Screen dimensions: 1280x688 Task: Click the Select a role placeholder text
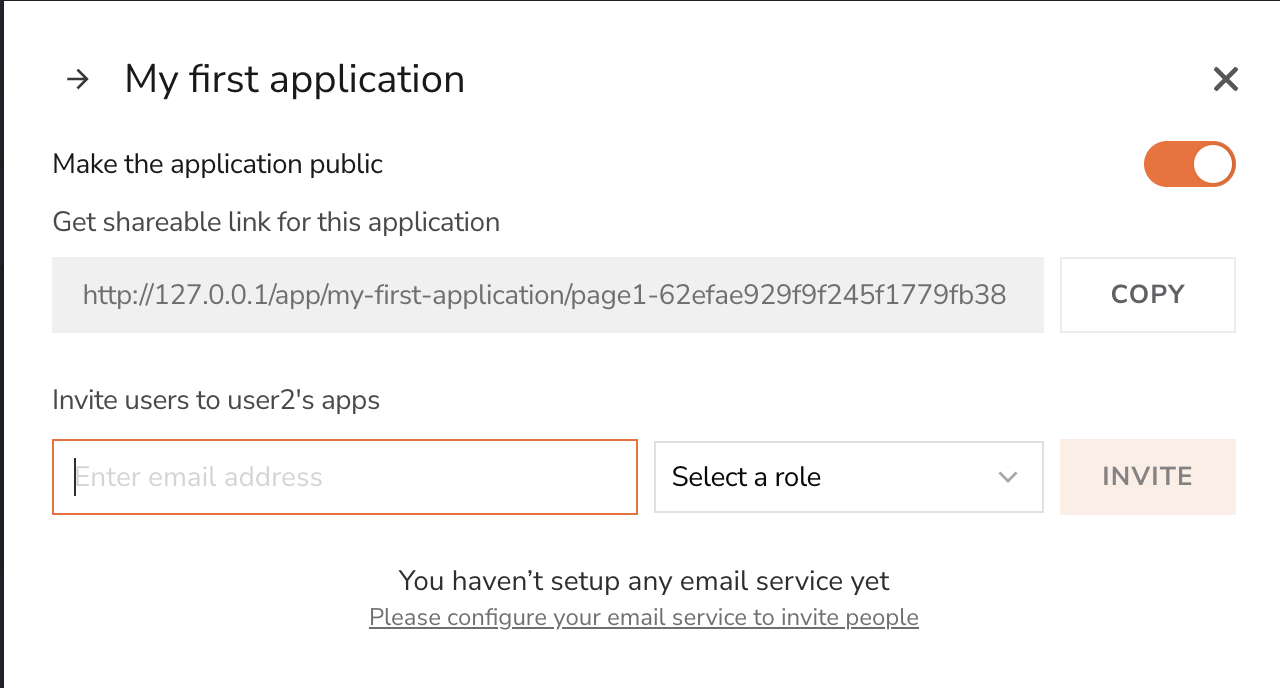click(x=746, y=477)
